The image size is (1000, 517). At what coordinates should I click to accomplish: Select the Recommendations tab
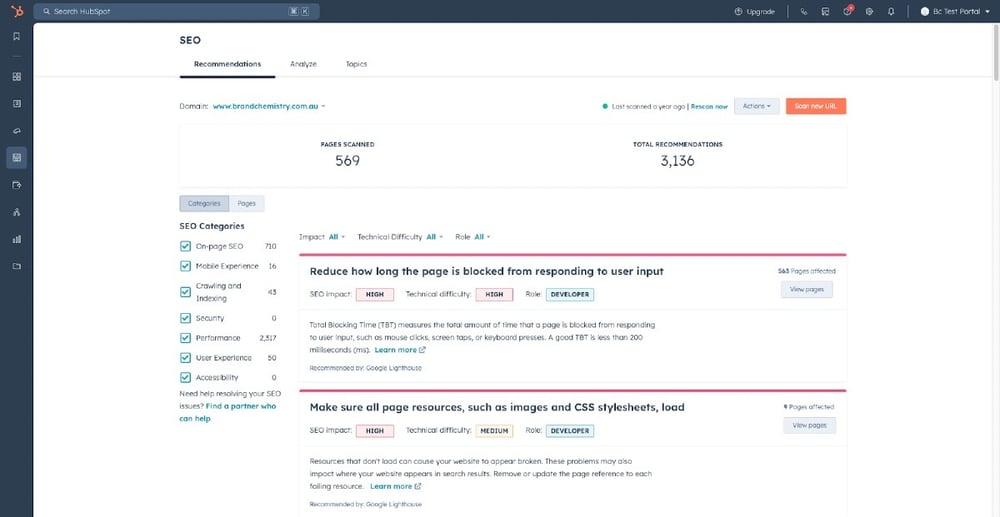(228, 64)
